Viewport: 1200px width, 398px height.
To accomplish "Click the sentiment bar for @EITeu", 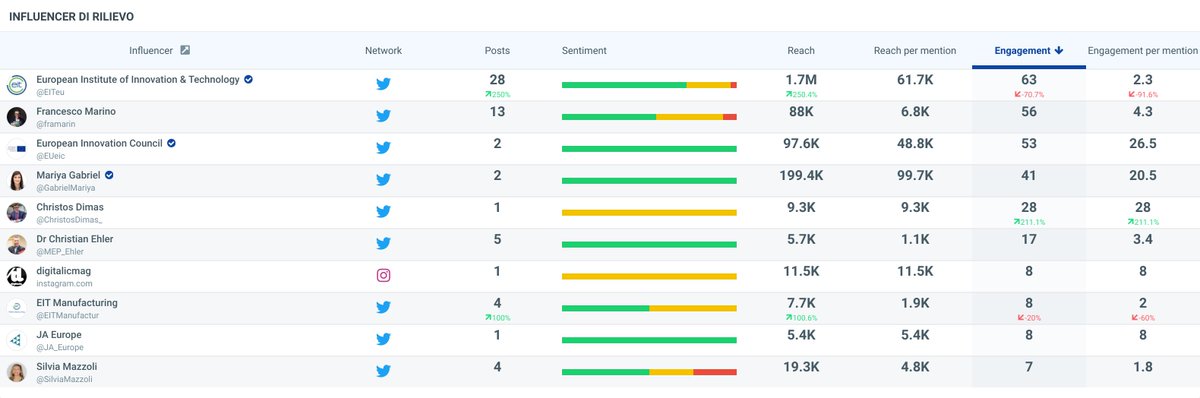I will click(649, 85).
